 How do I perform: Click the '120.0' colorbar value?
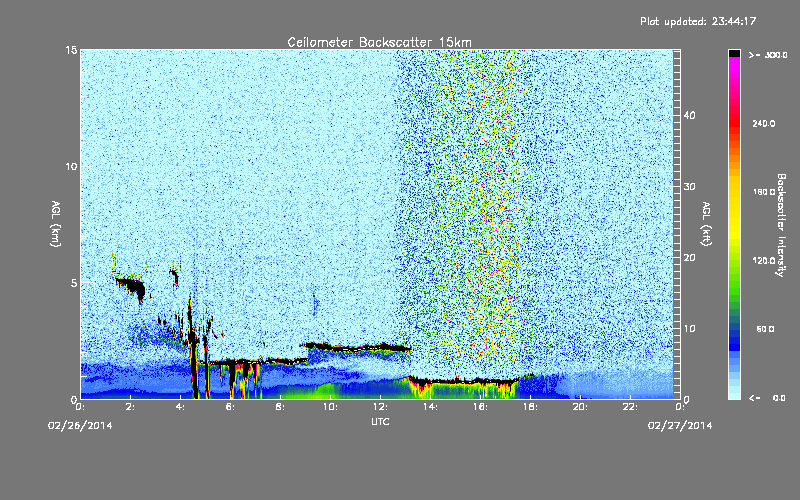[x=764, y=261]
